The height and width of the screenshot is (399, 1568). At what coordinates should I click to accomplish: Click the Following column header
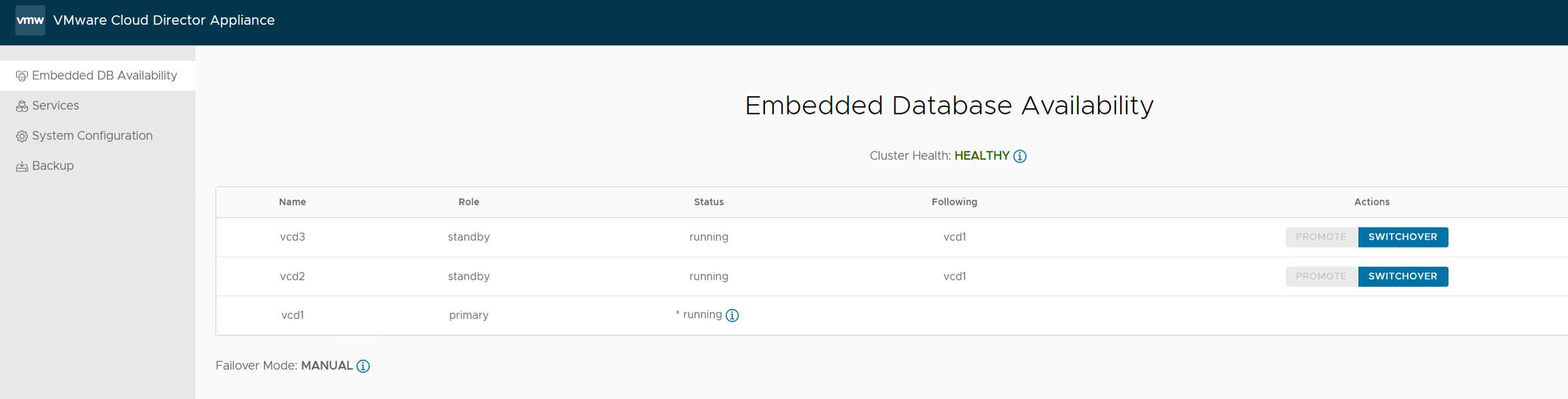[x=954, y=202]
